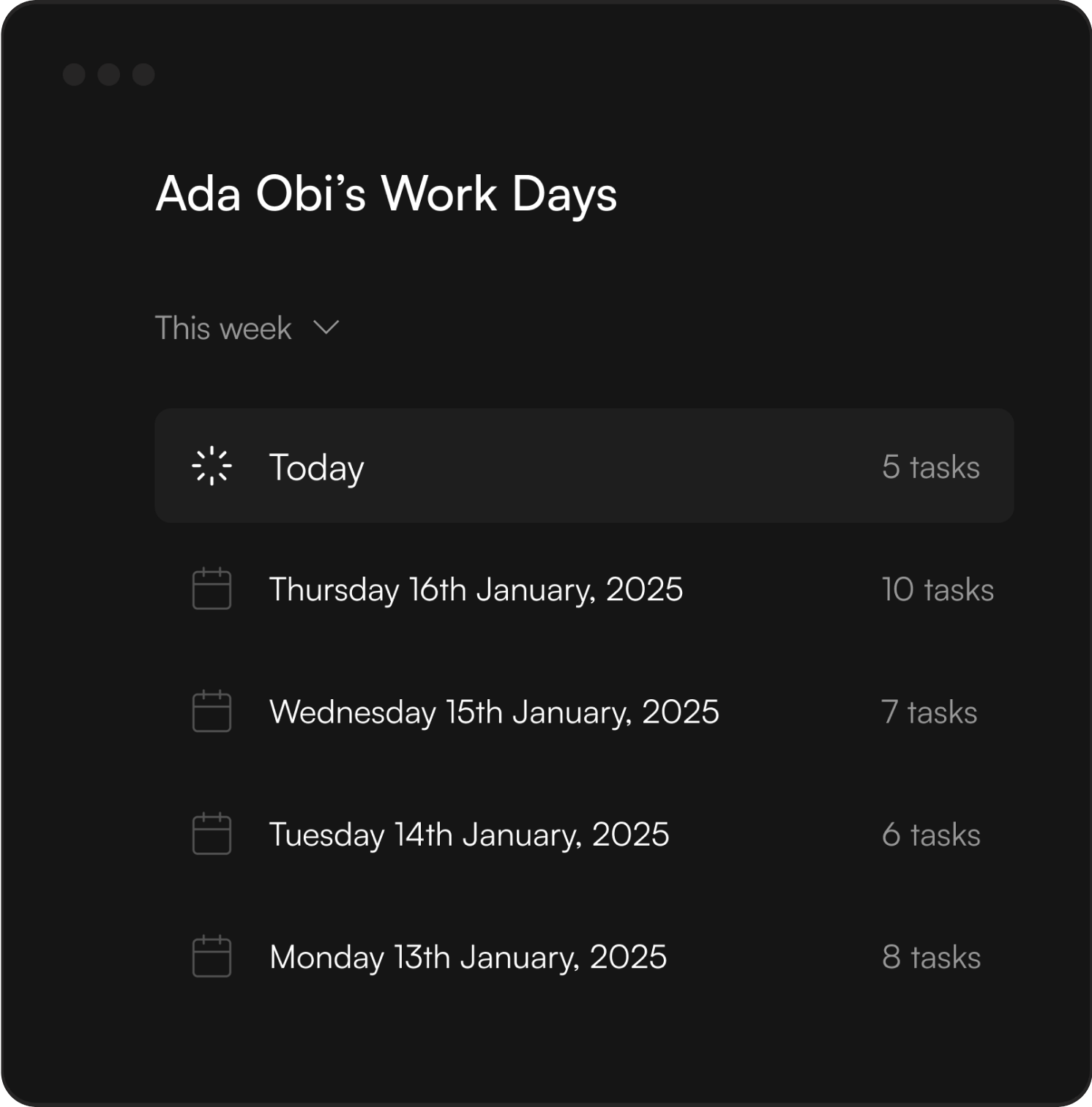The width and height of the screenshot is (1092, 1107).
Task: Click calendar icon beside Monday 13th January
Action: point(212,956)
